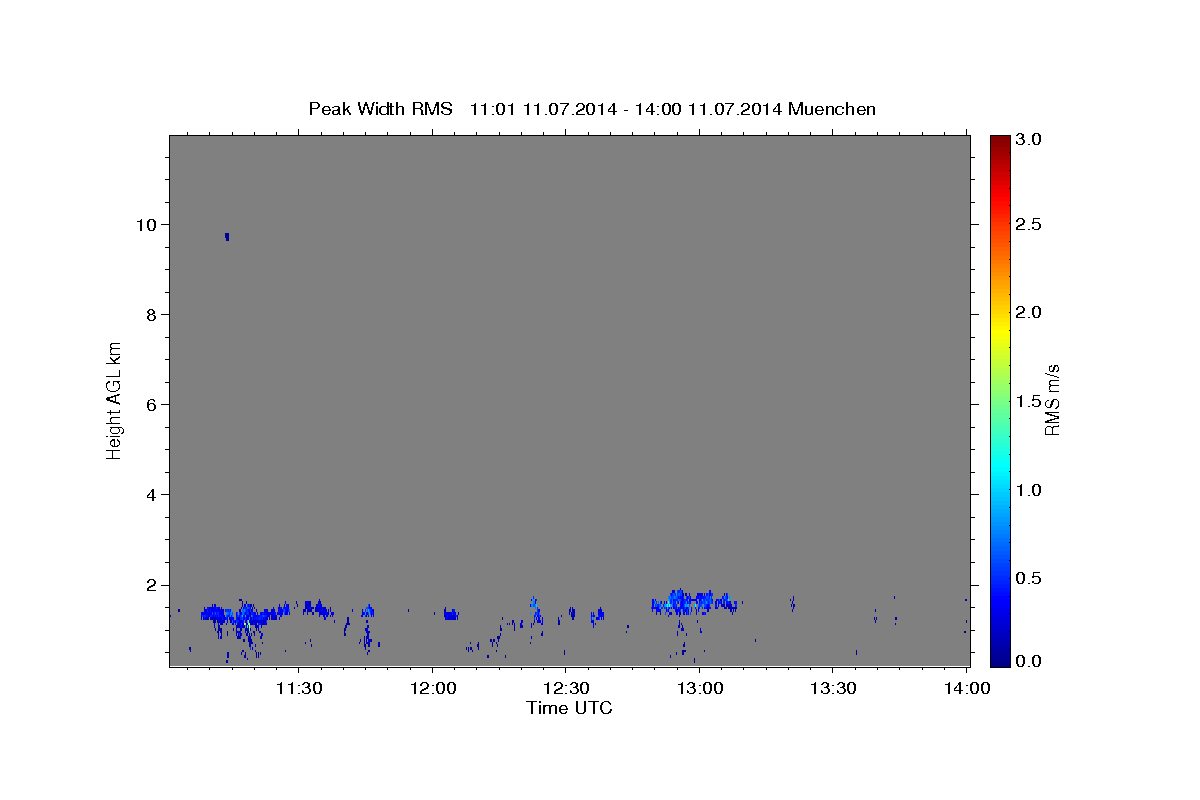
Task: Click the dark red top of the colorbar
Action: click(1000, 142)
